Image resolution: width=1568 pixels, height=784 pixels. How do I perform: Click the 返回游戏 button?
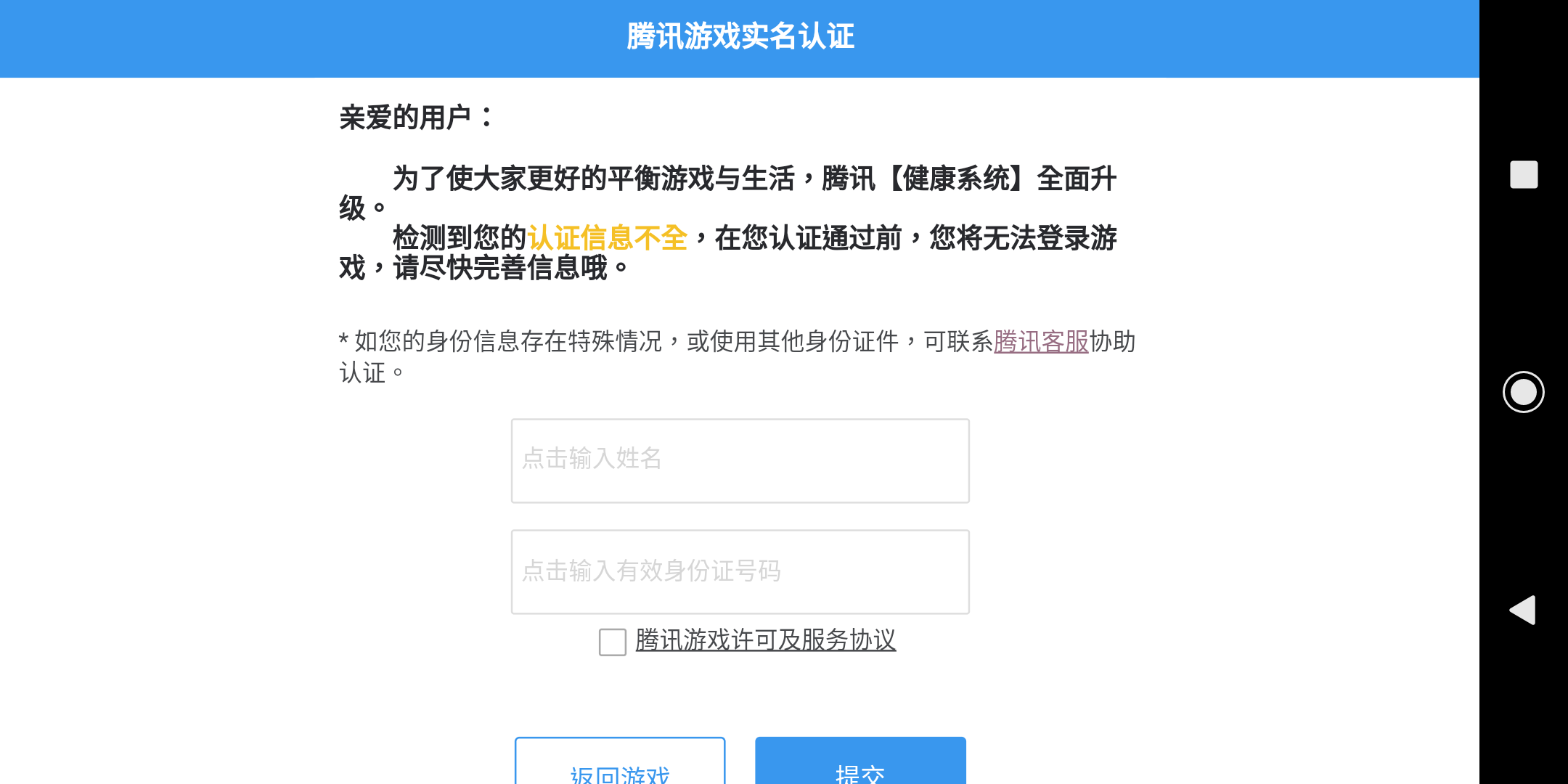click(x=620, y=761)
